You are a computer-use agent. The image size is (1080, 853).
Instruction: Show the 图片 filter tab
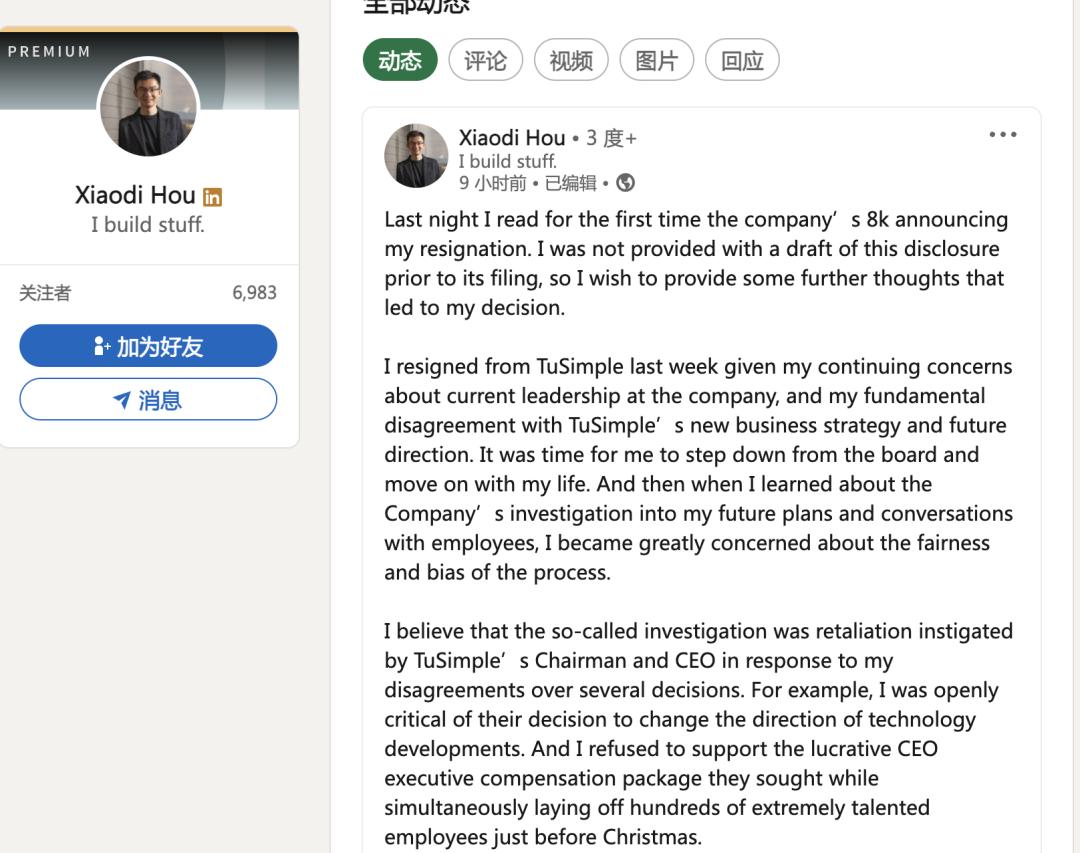pos(657,61)
